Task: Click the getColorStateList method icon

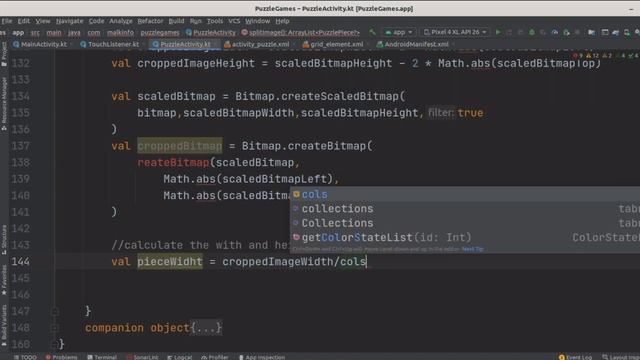Action: point(296,237)
